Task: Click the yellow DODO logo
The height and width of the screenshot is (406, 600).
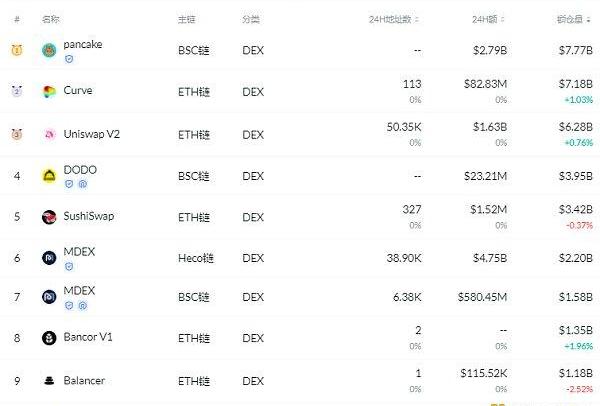Action: (x=49, y=176)
